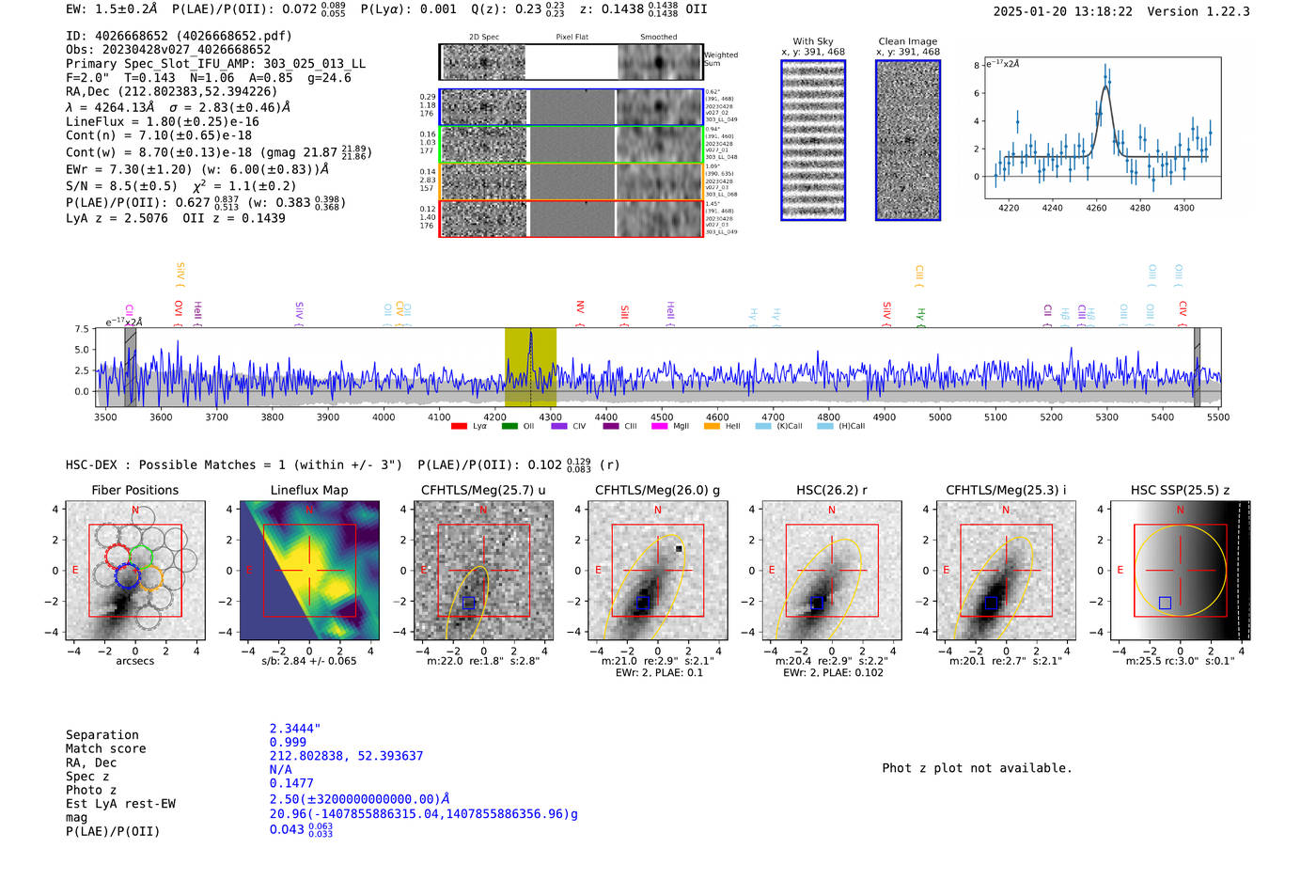1316x896 pixels.
Task: Click the CIII legend swatch
Action: coord(611,426)
